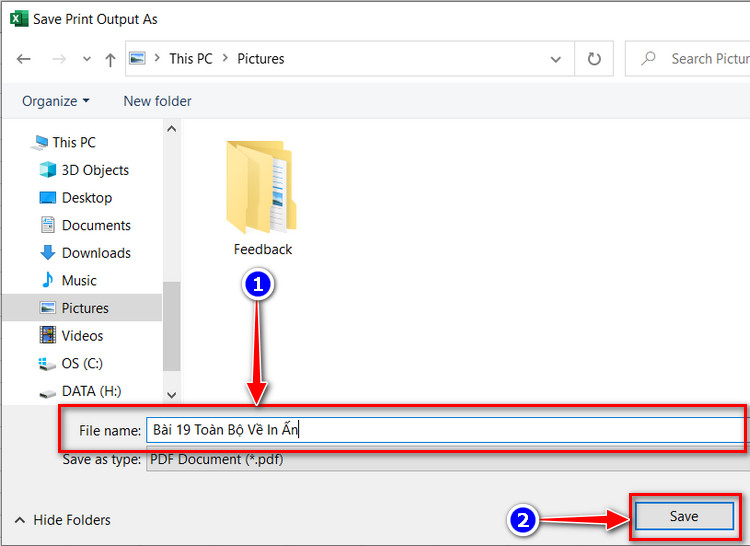Image resolution: width=750 pixels, height=546 pixels.
Task: Click sidebar scrollbar up arrow
Action: pyautogui.click(x=171, y=129)
